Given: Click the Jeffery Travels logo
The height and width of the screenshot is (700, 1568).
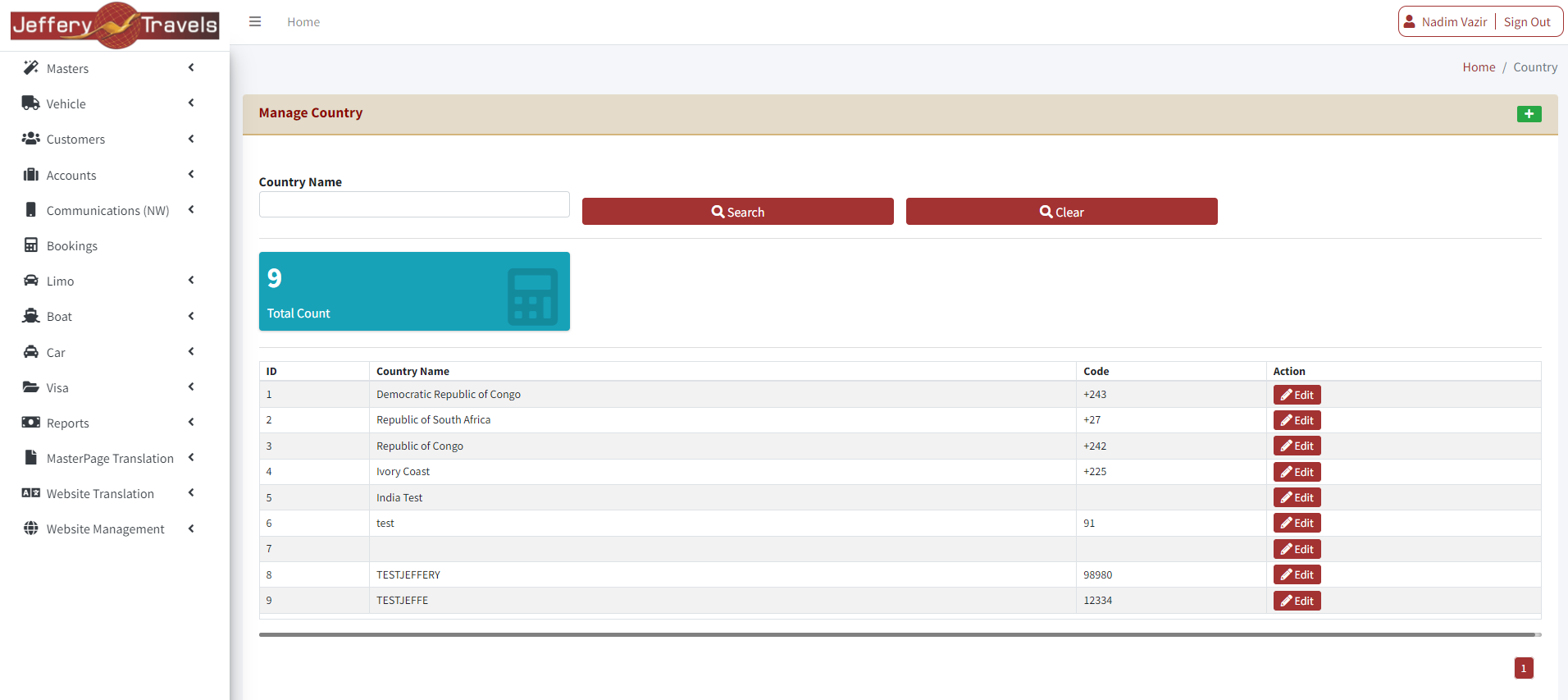Looking at the screenshot, I should (x=115, y=25).
